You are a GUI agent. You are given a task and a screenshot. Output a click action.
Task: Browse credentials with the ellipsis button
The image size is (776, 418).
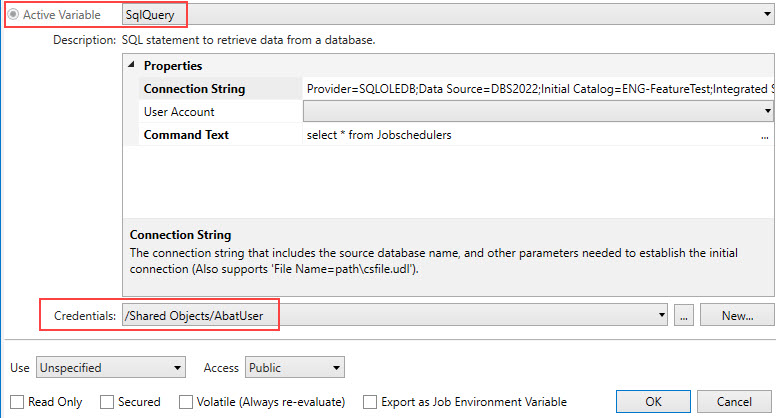click(x=683, y=315)
